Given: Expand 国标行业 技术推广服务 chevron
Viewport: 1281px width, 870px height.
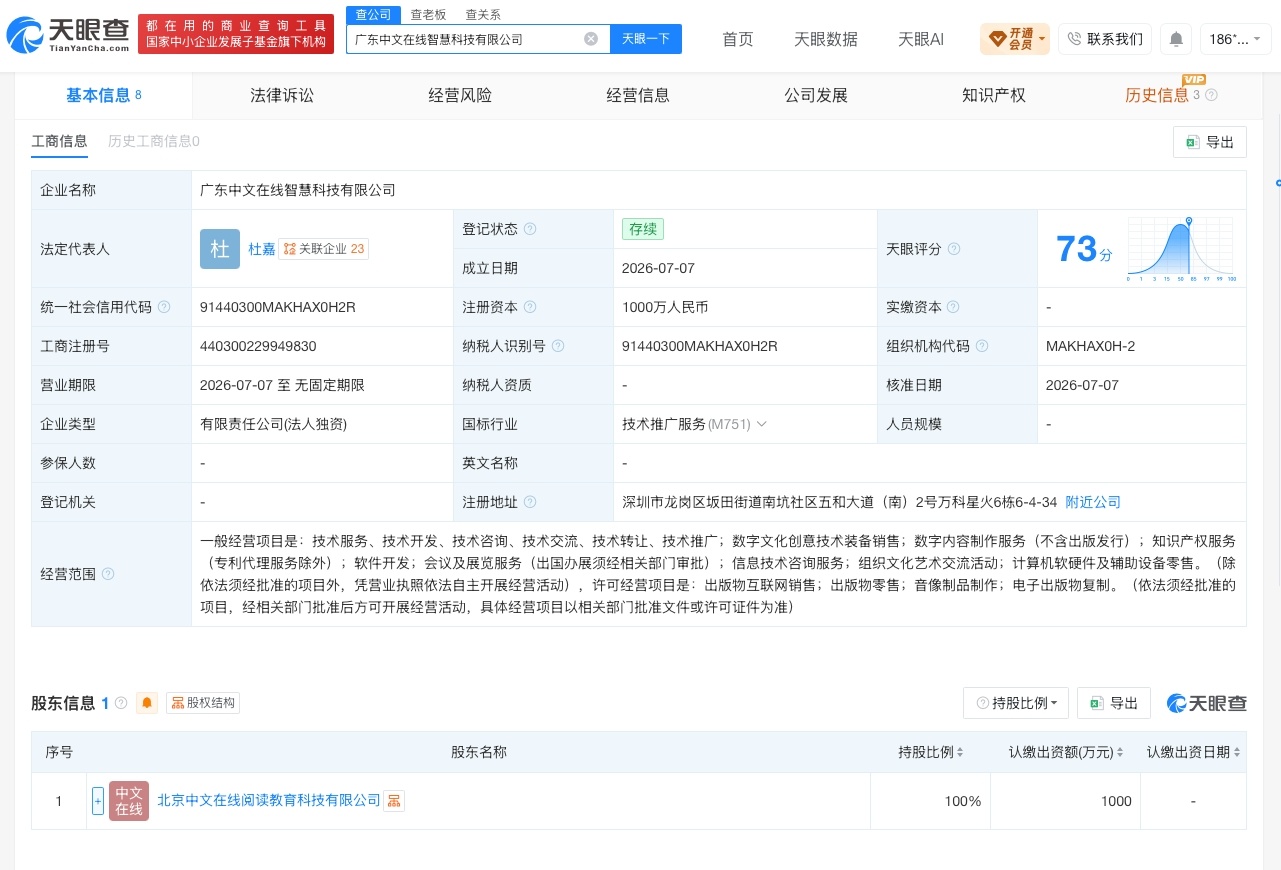Looking at the screenshot, I should pos(761,424).
